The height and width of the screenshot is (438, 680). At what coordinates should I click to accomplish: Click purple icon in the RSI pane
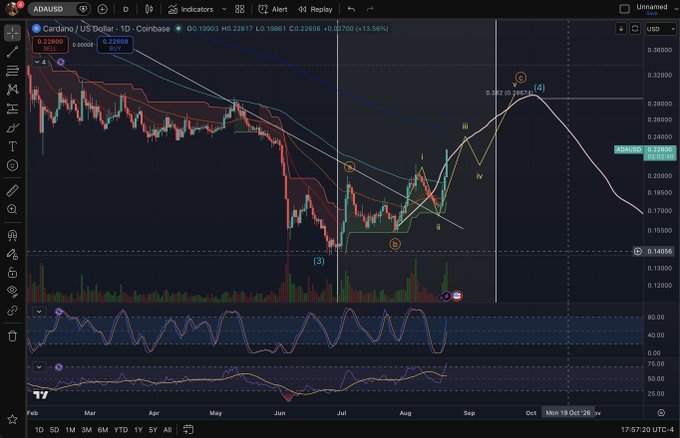(59, 367)
